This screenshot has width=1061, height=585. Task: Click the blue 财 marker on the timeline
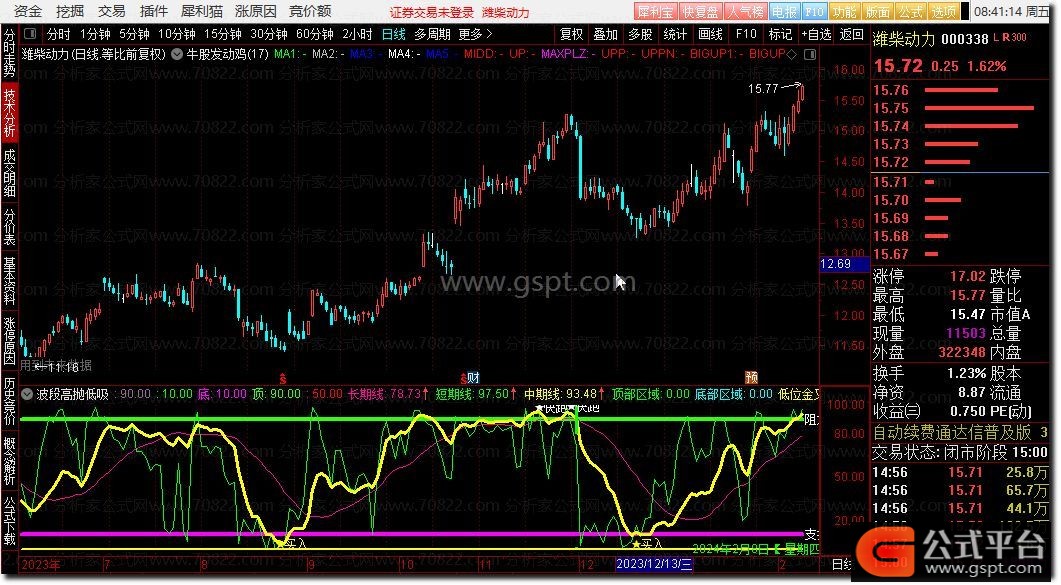pyautogui.click(x=474, y=378)
